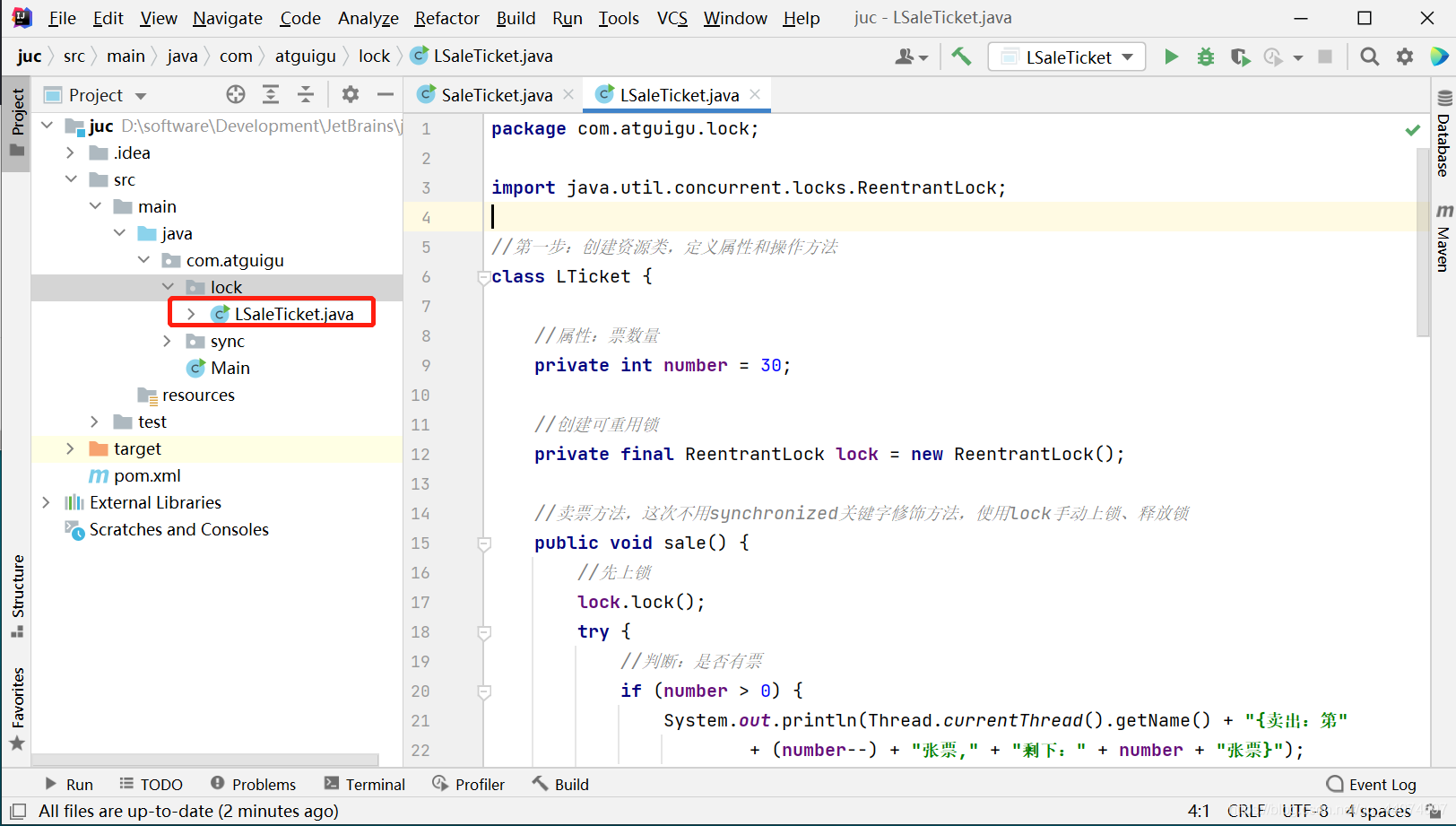Run LSaleTicket with green play icon
The height and width of the screenshot is (826, 1456).
pos(1171,57)
